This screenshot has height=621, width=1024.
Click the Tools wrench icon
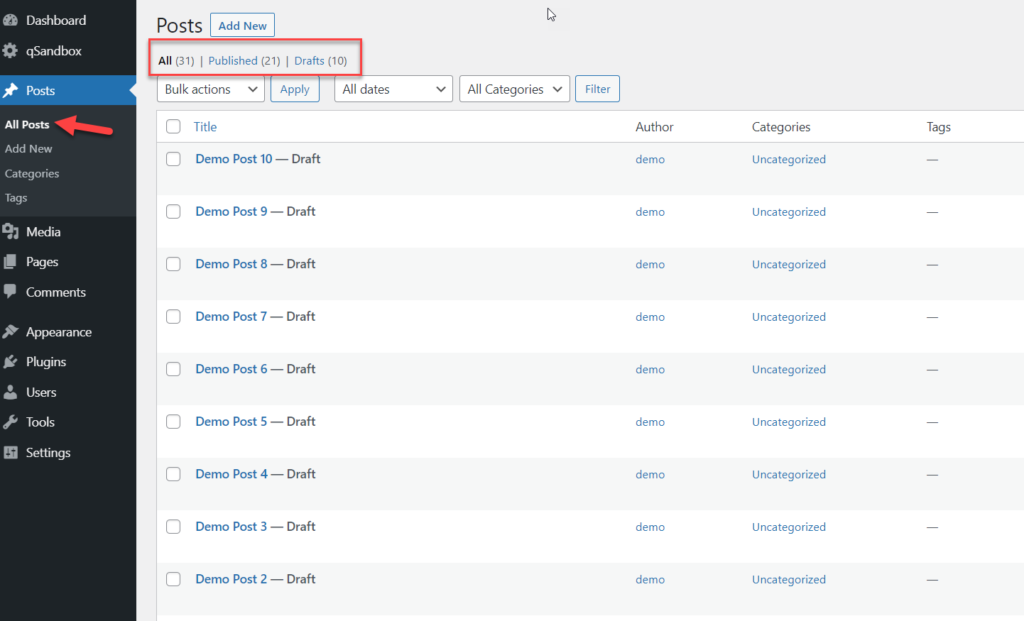click(x=10, y=422)
